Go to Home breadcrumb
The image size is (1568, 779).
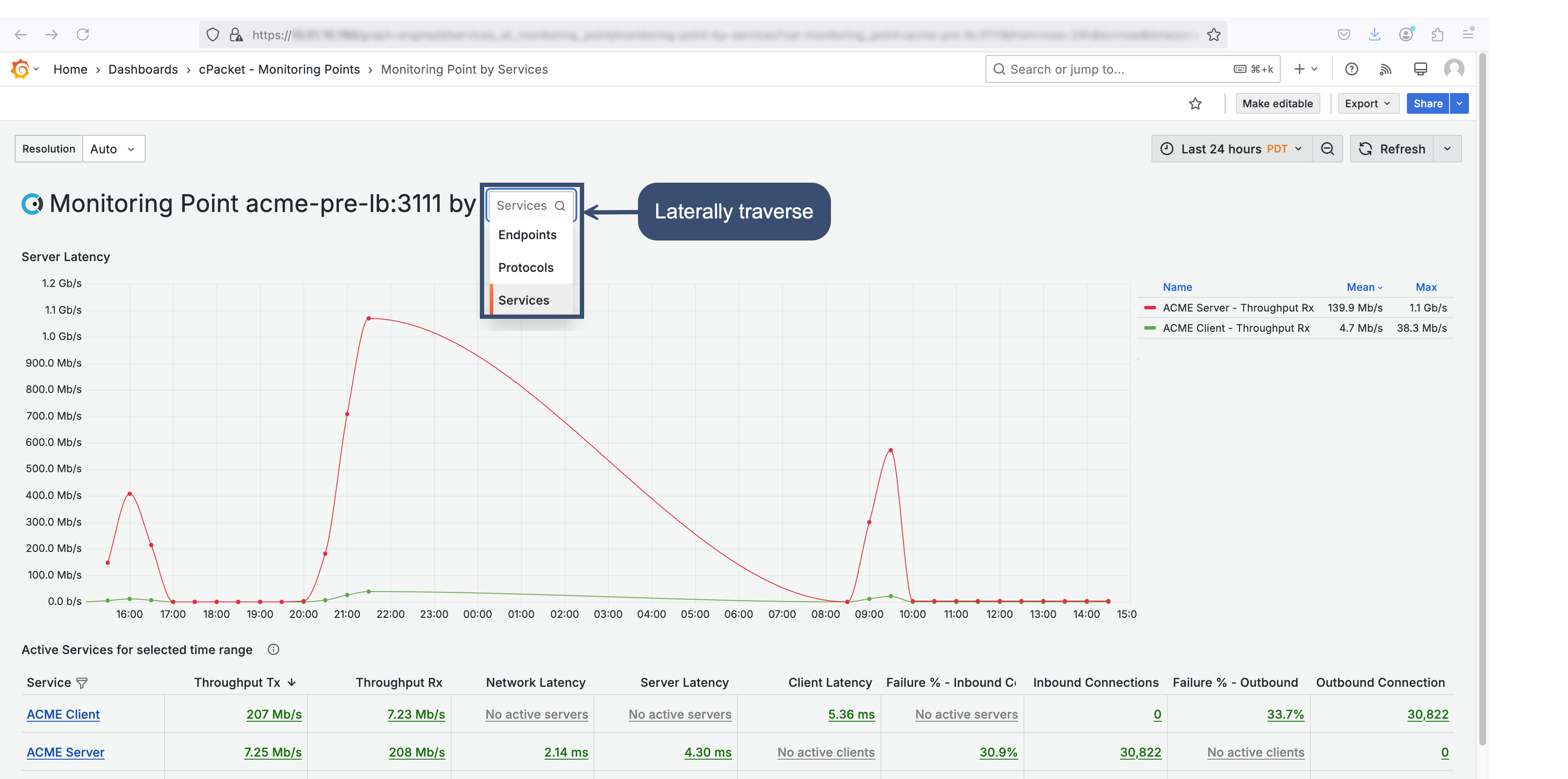(71, 69)
